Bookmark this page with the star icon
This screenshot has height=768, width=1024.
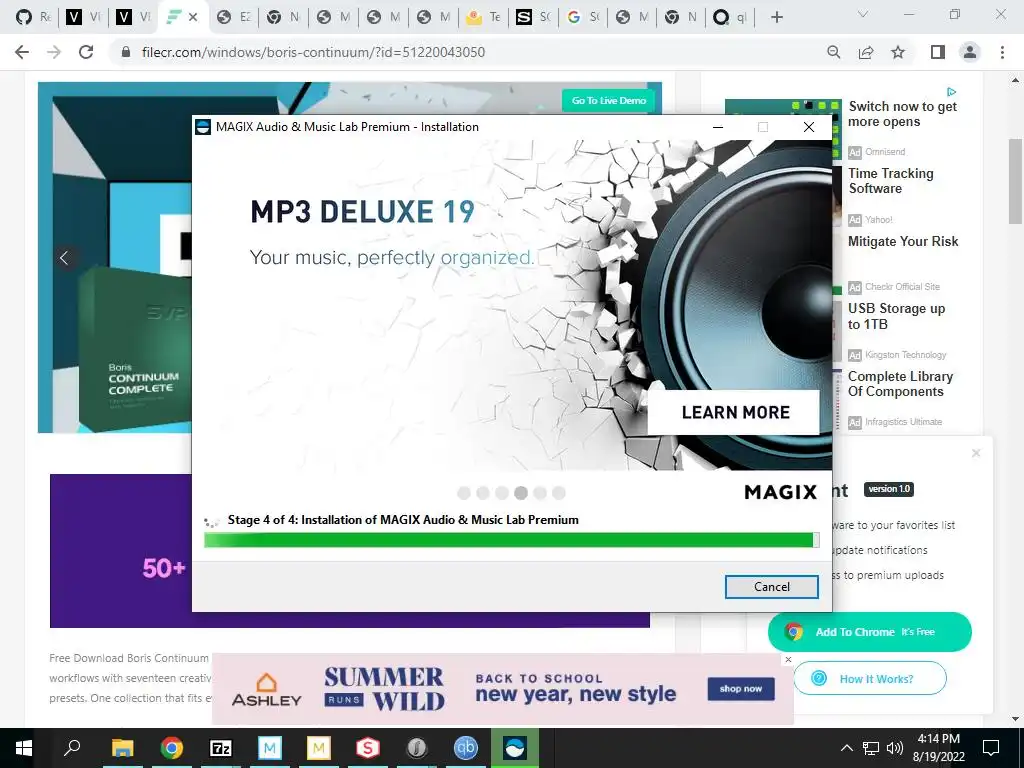point(898,52)
